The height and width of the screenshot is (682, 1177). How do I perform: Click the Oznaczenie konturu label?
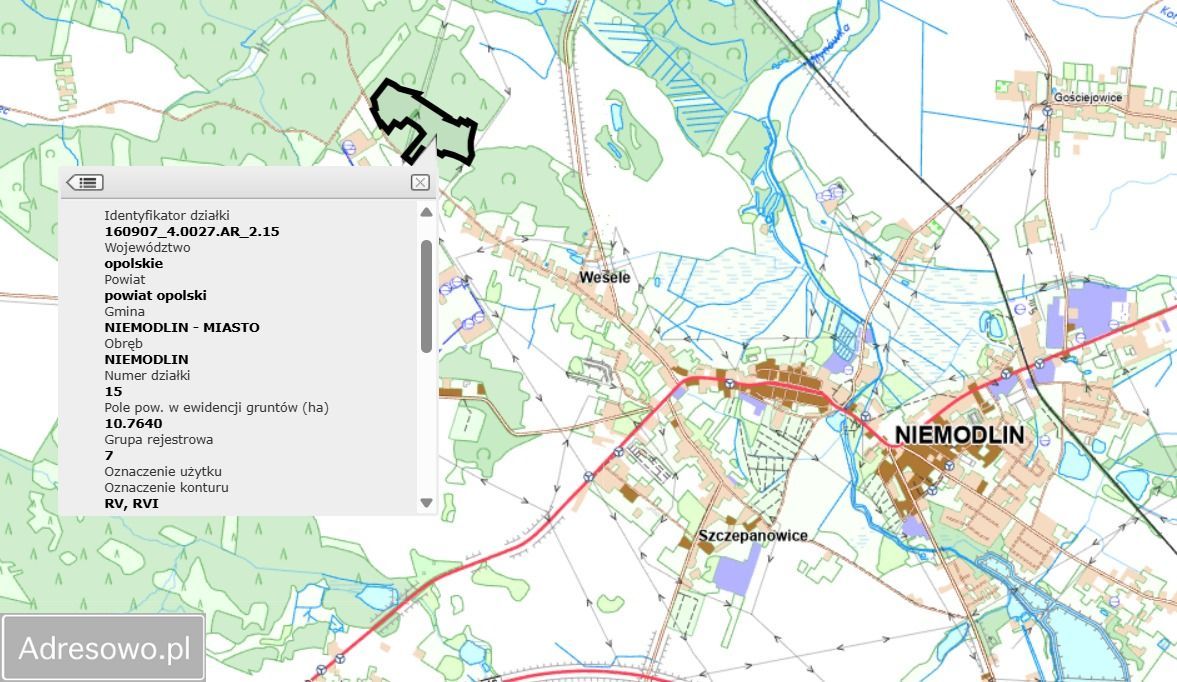(167, 488)
